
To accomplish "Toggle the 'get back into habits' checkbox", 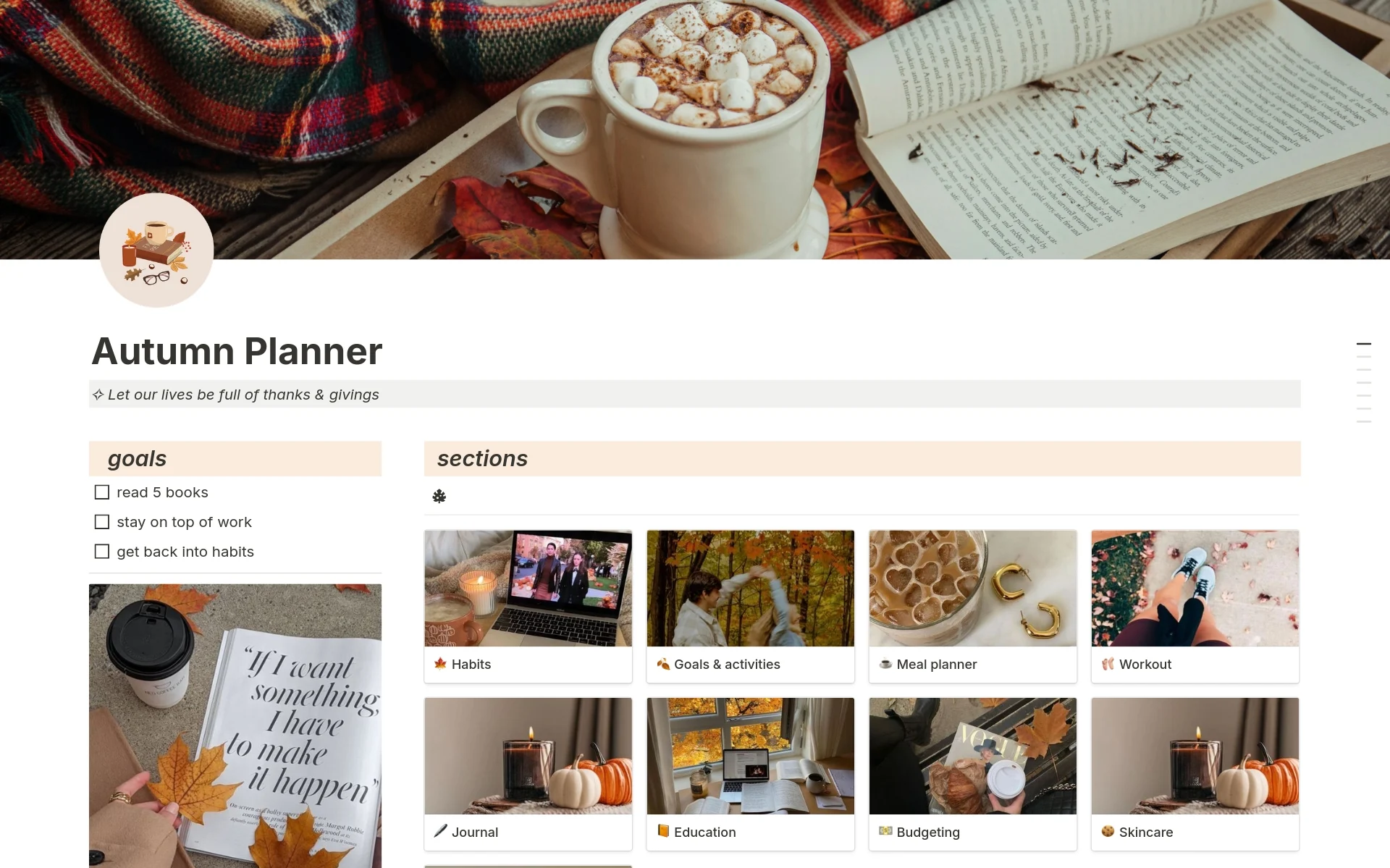I will tap(102, 551).
